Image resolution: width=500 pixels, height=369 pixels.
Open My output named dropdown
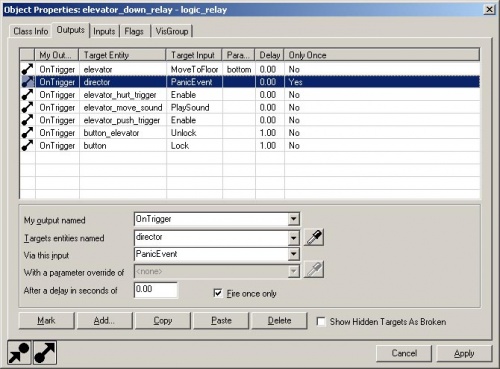[x=293, y=219]
